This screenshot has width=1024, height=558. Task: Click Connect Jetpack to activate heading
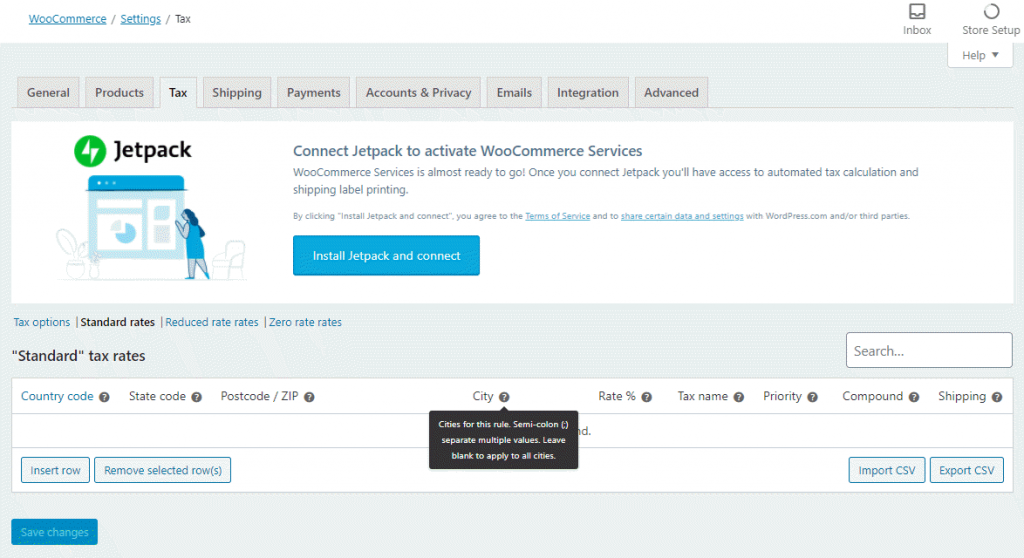tap(468, 151)
